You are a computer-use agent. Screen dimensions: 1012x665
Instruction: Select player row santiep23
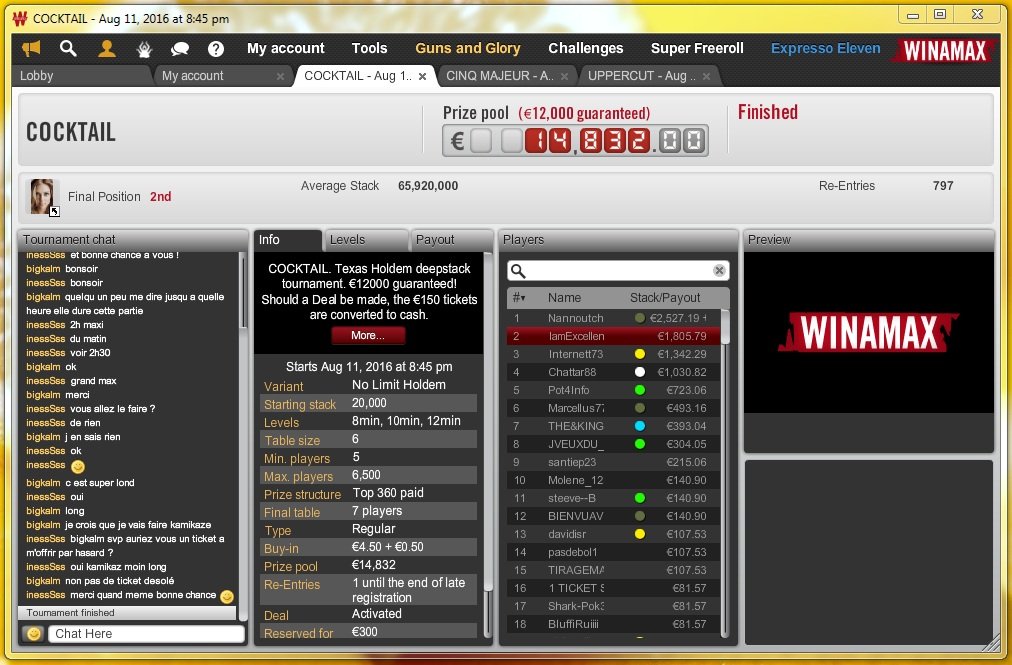[613, 462]
